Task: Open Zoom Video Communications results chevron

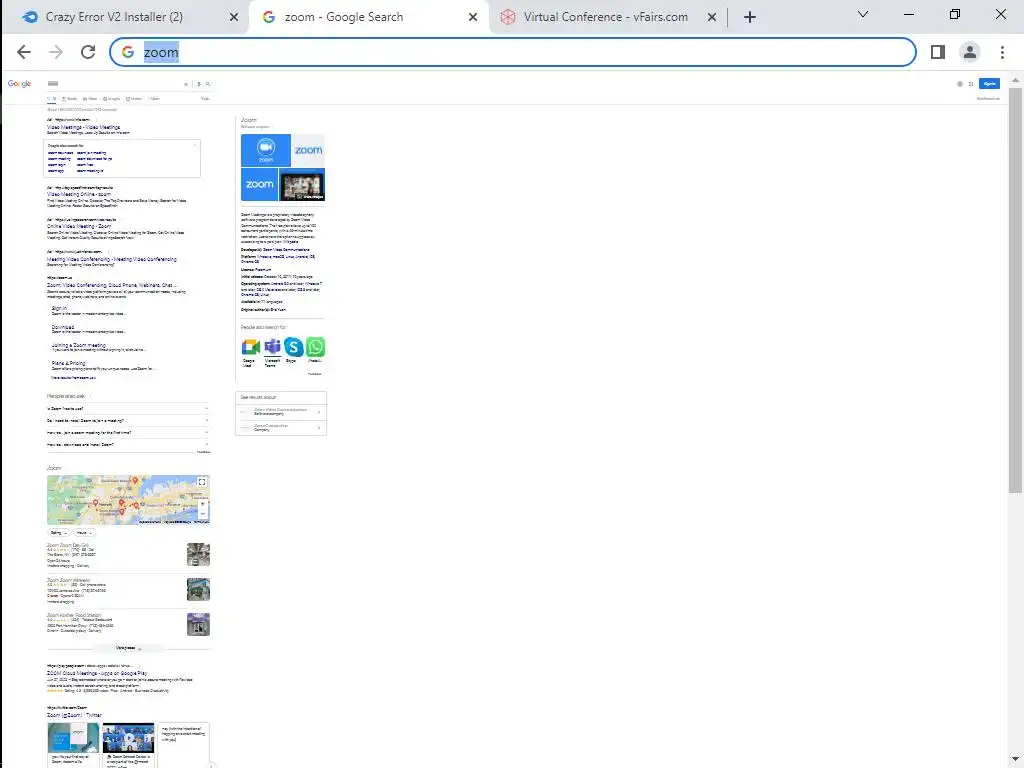Action: (319, 411)
